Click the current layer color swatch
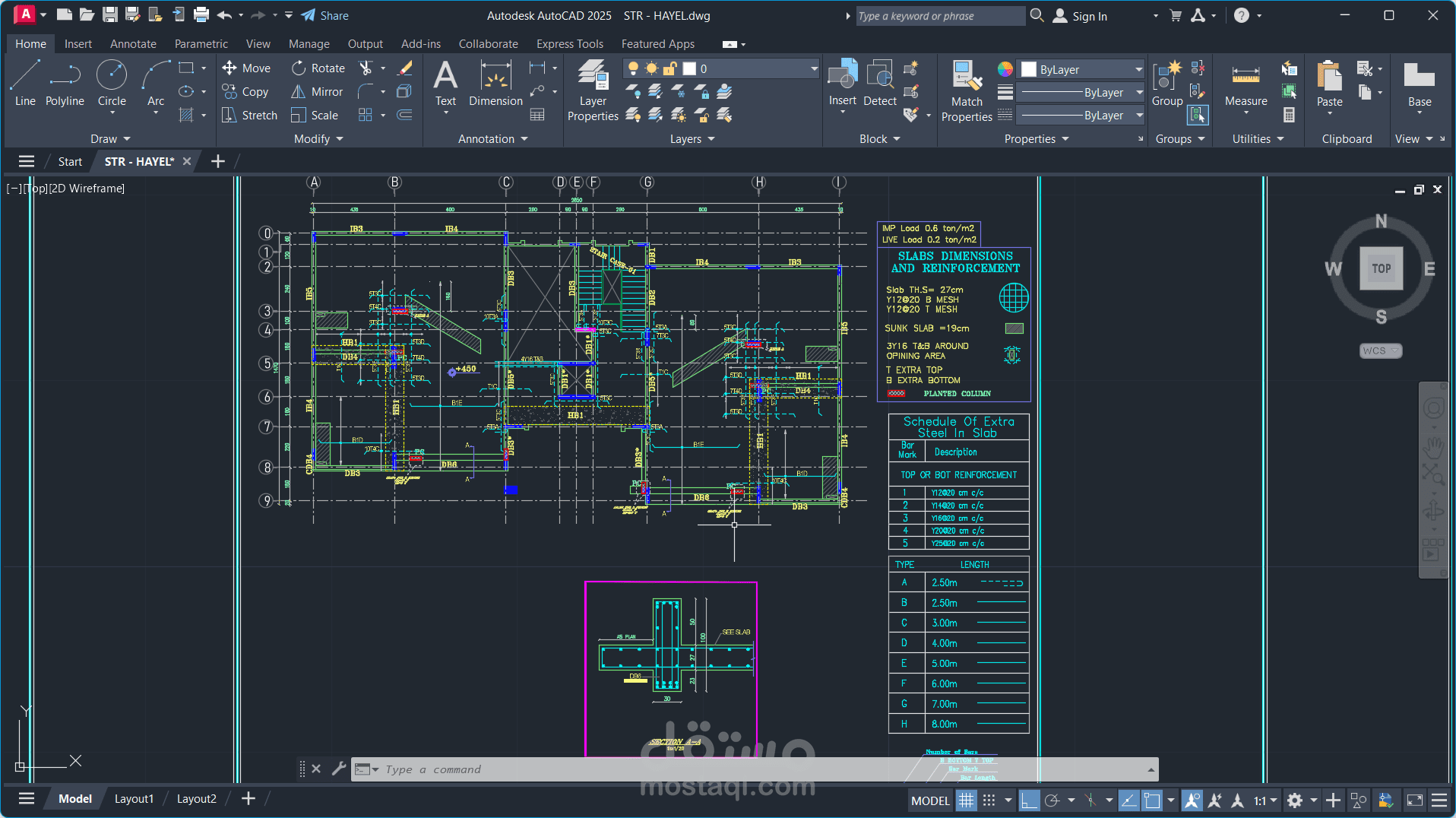The height and width of the screenshot is (818, 1456). [689, 68]
